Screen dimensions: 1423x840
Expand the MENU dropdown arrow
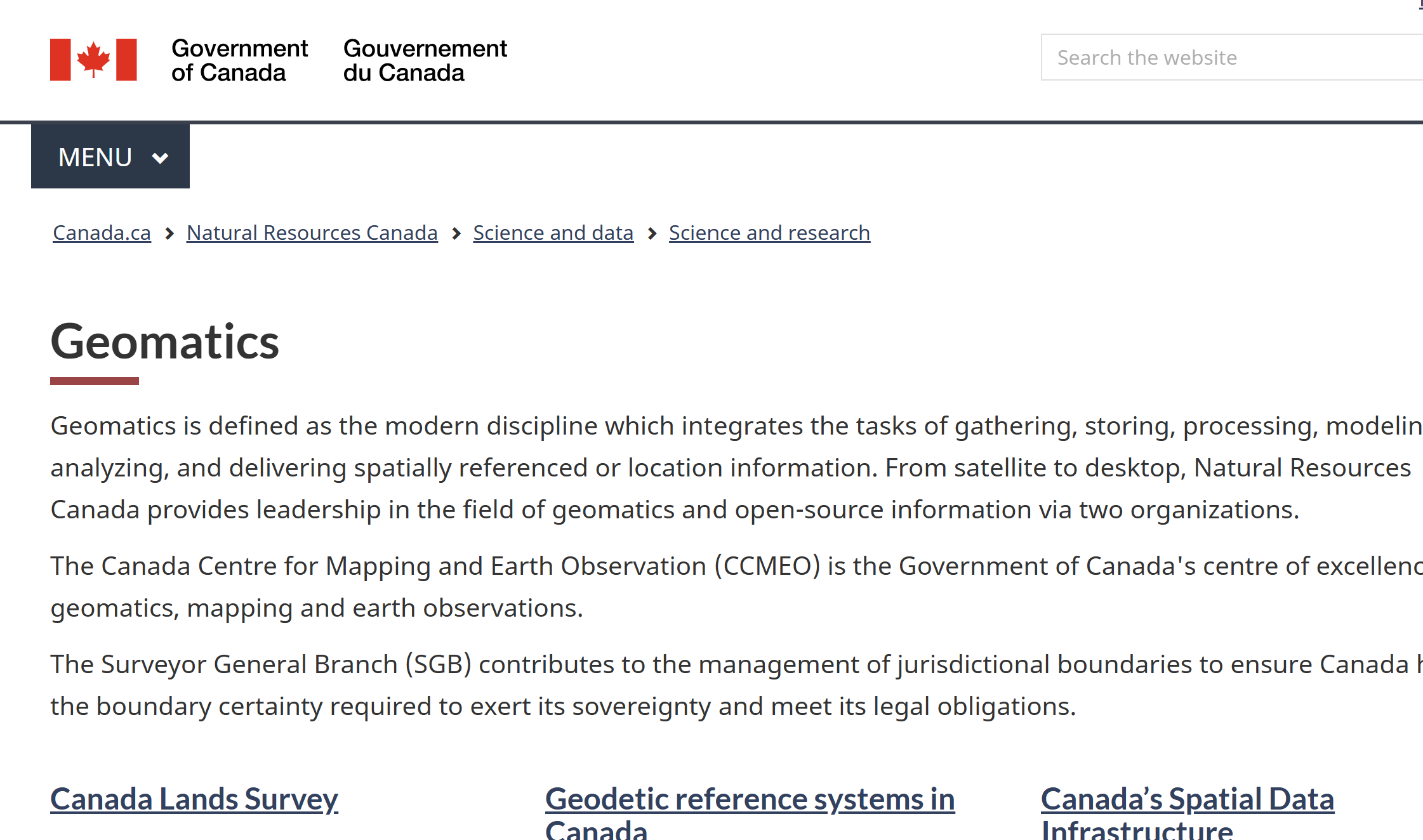pos(161,157)
